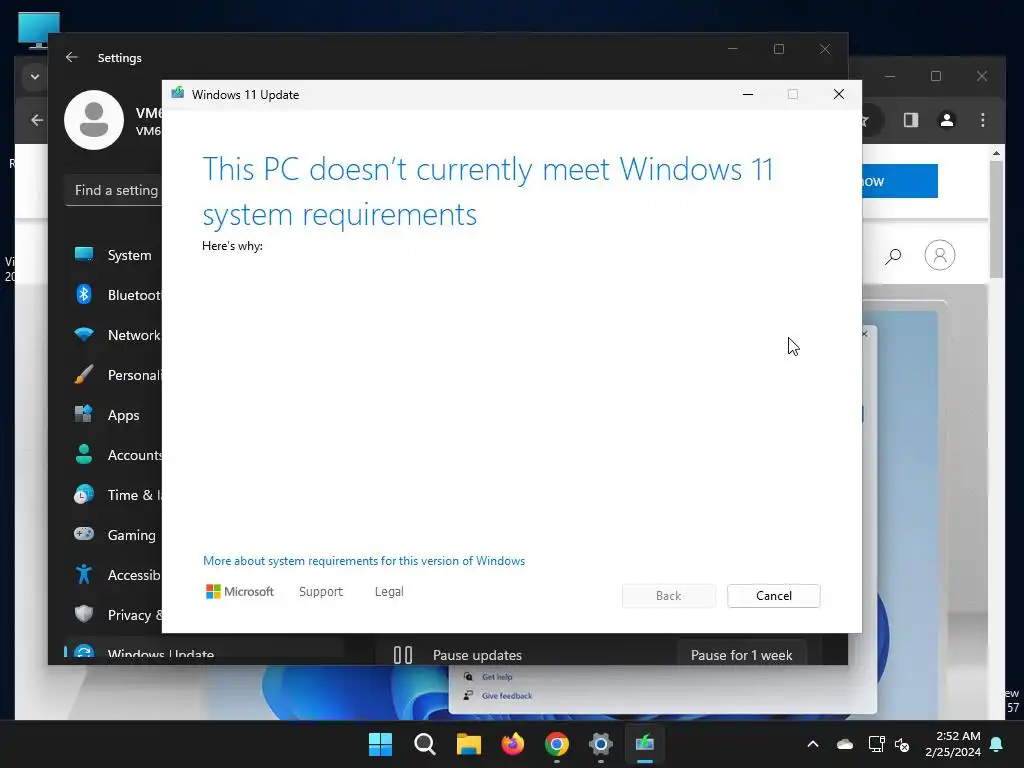This screenshot has height=768, width=1024.
Task: Open network status tray icon
Action: (x=876, y=744)
